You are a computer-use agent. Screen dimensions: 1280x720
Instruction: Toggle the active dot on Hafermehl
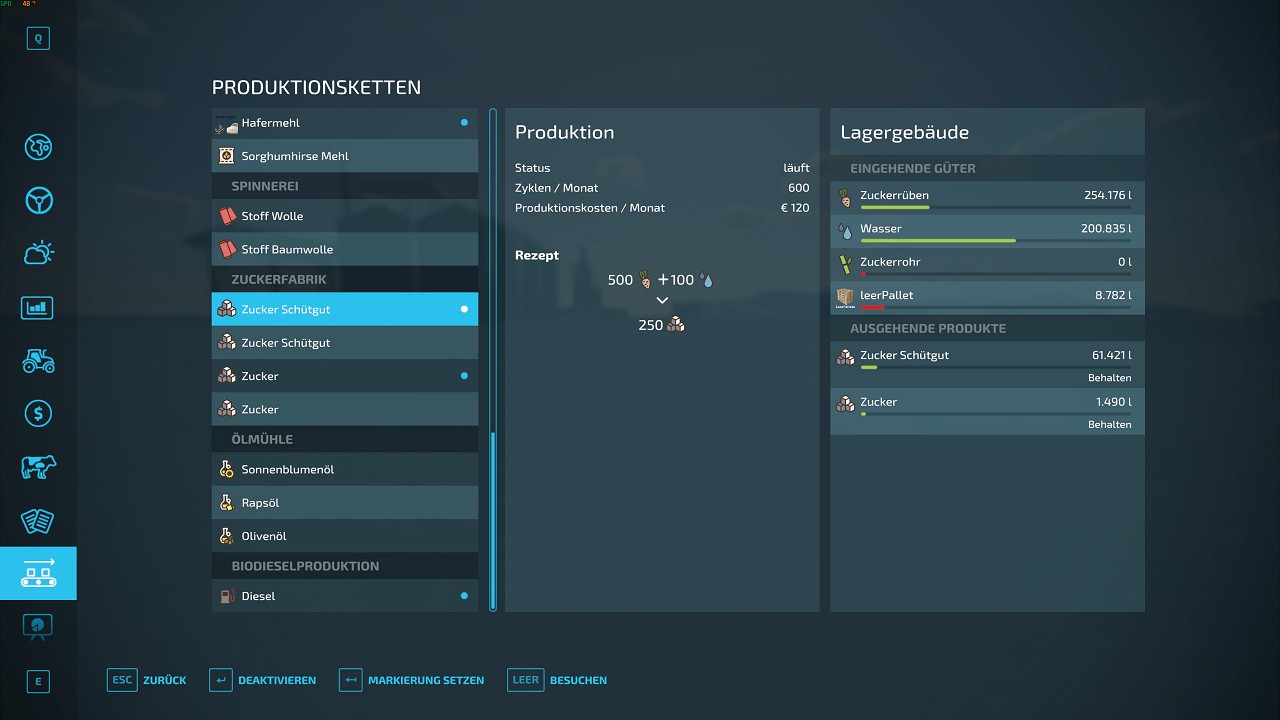[464, 123]
